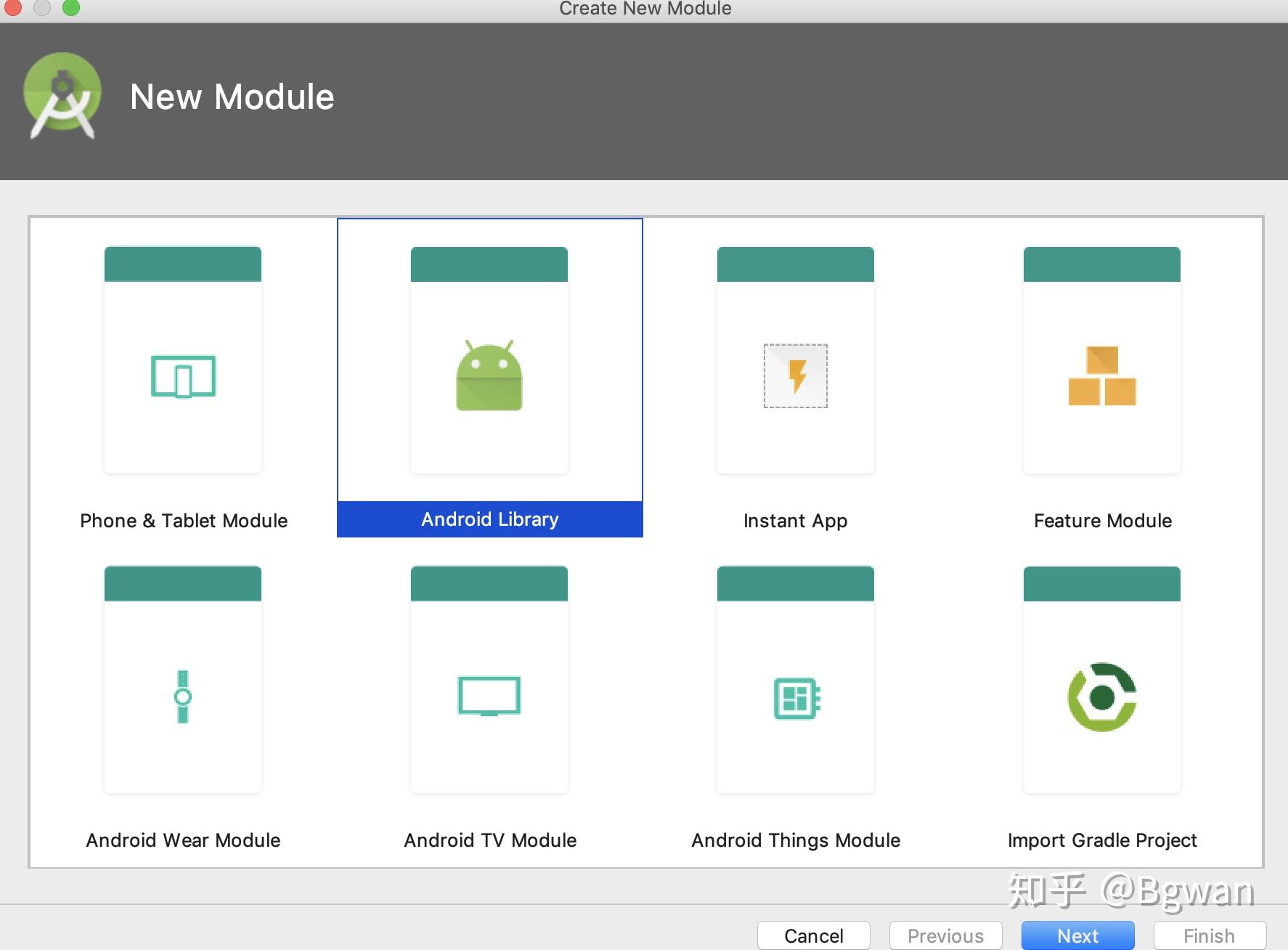Click the 'Import Gradle Project' label
The height and width of the screenshot is (950, 1288).
(x=1102, y=840)
